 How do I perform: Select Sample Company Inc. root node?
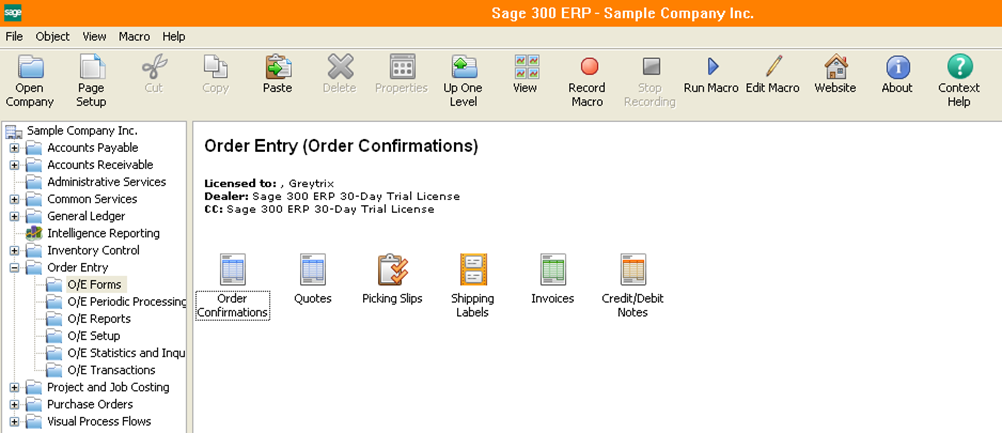tap(82, 130)
